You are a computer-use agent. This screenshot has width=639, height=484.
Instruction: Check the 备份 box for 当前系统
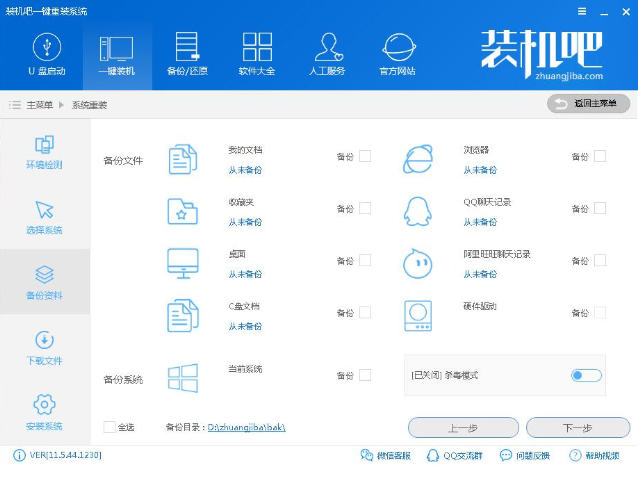pos(365,375)
